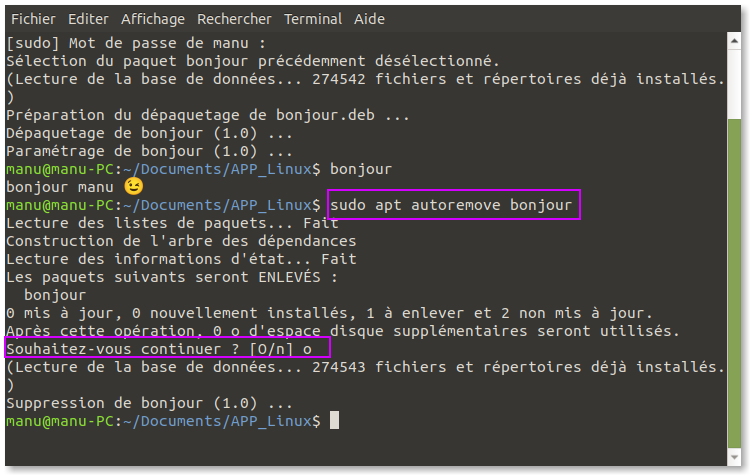Click the winking emoji after bonjour manu

pos(133,186)
